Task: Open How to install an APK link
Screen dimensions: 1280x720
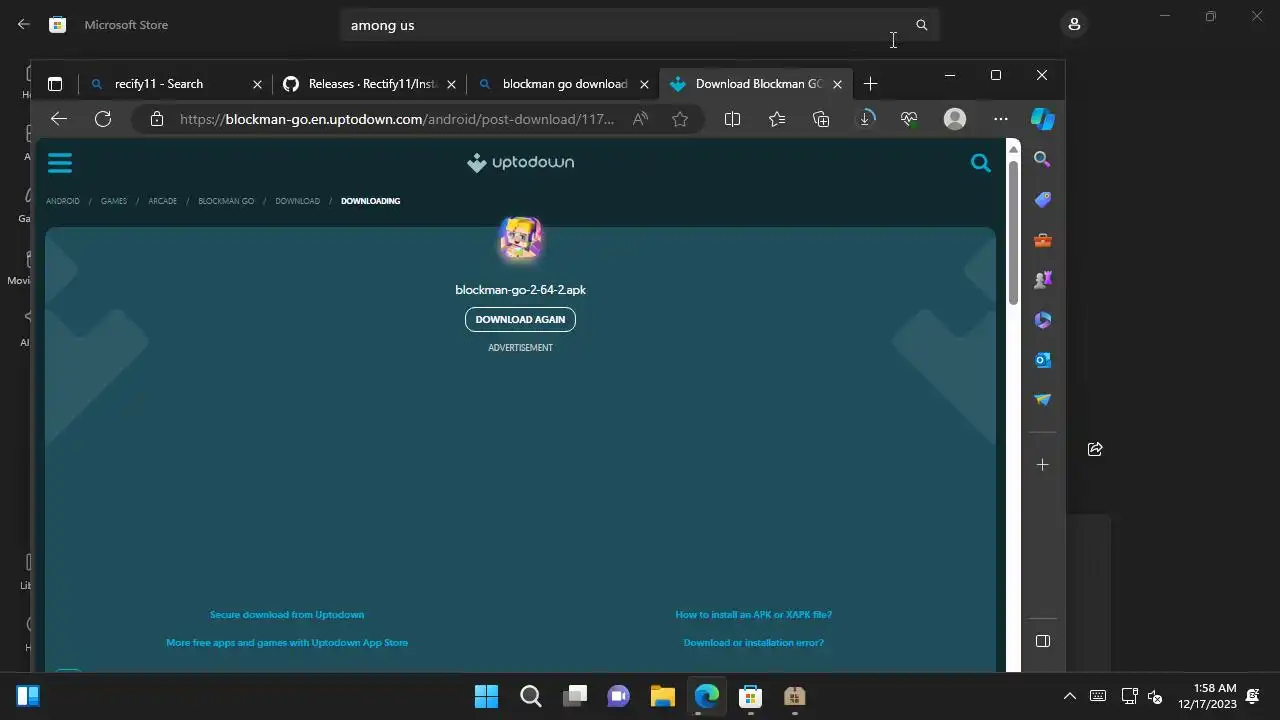Action: click(x=753, y=615)
